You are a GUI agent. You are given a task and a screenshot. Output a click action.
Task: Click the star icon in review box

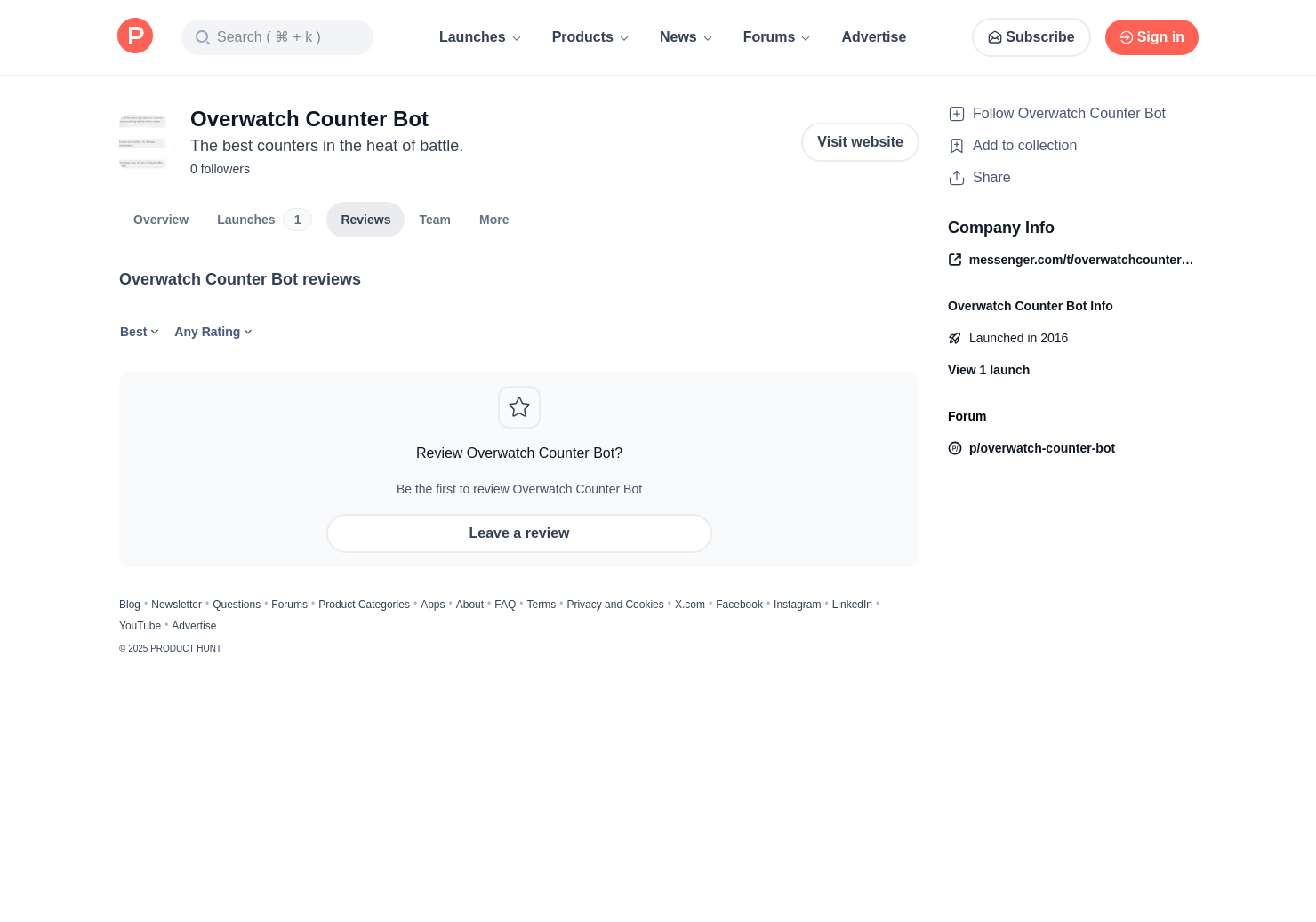tap(519, 407)
